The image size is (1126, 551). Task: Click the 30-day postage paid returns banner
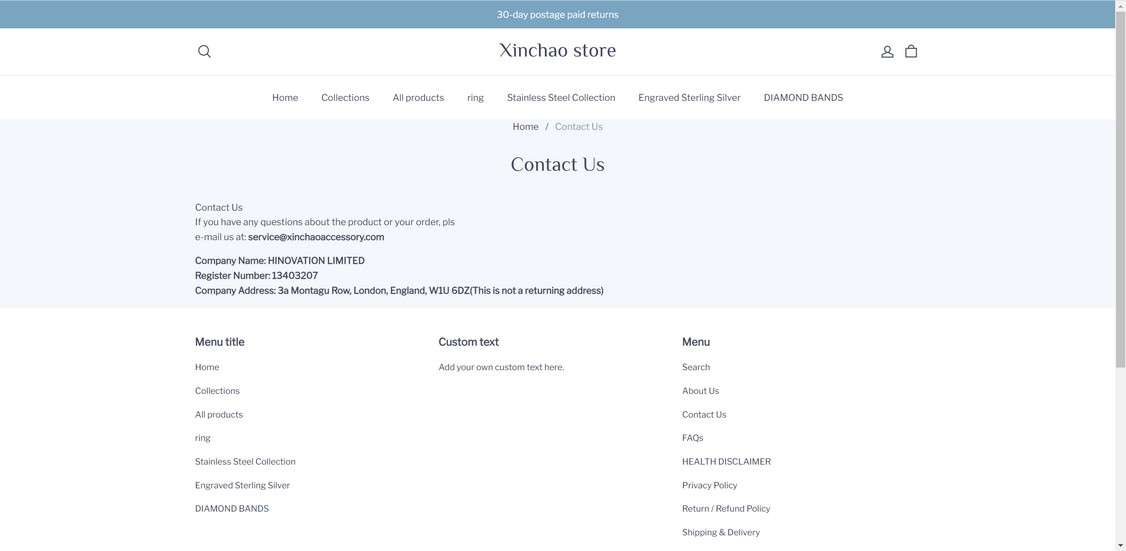557,14
